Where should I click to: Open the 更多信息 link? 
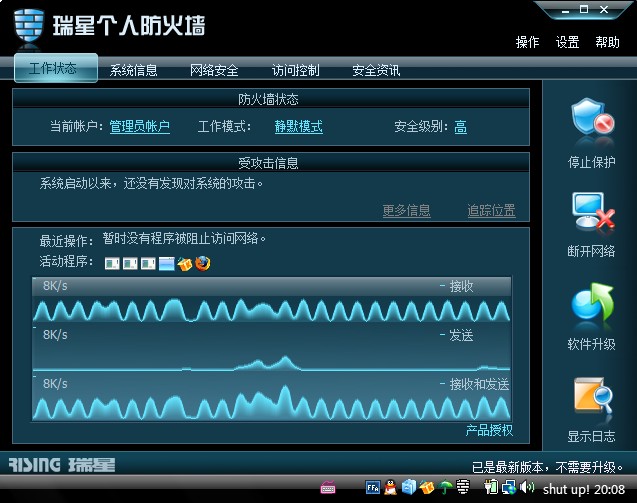407,210
